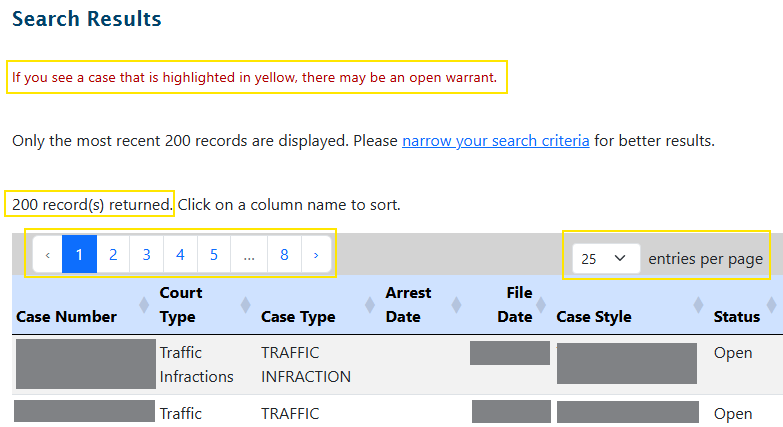Image resolution: width=783 pixels, height=427 pixels.
Task: Click the sort arrows beside File Date
Action: tap(541, 305)
